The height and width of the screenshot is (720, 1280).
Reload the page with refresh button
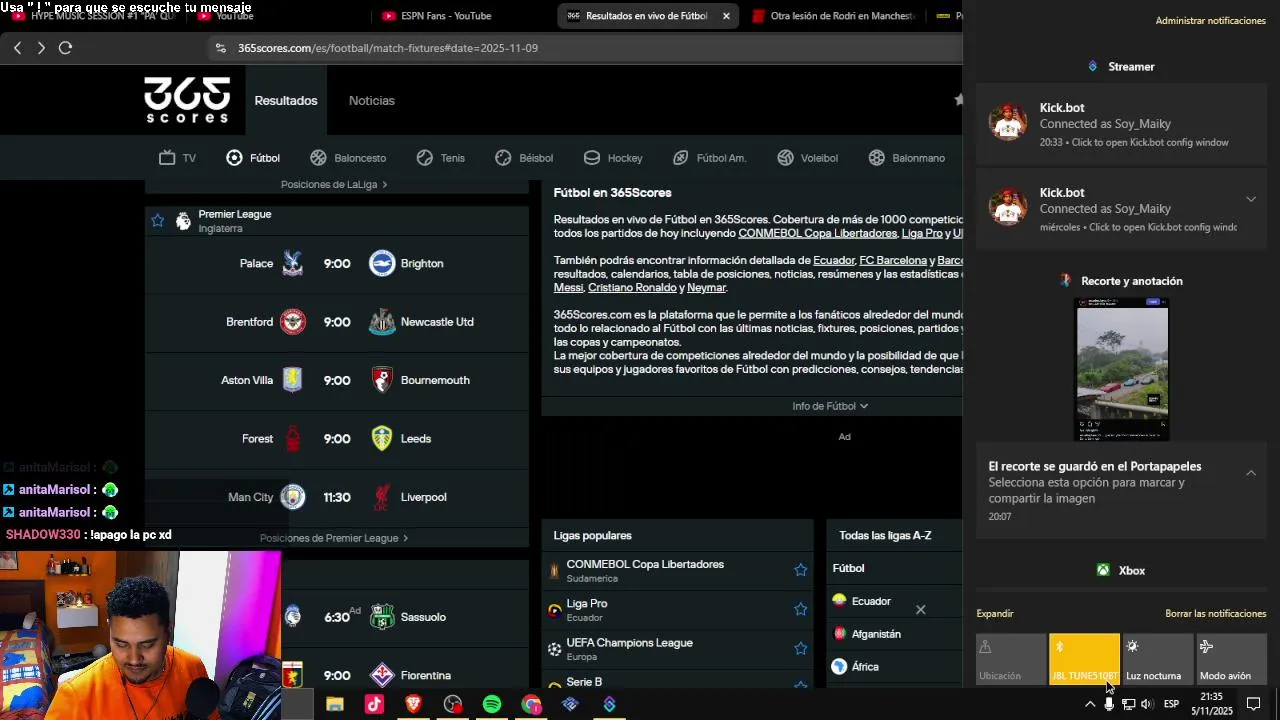(x=65, y=48)
